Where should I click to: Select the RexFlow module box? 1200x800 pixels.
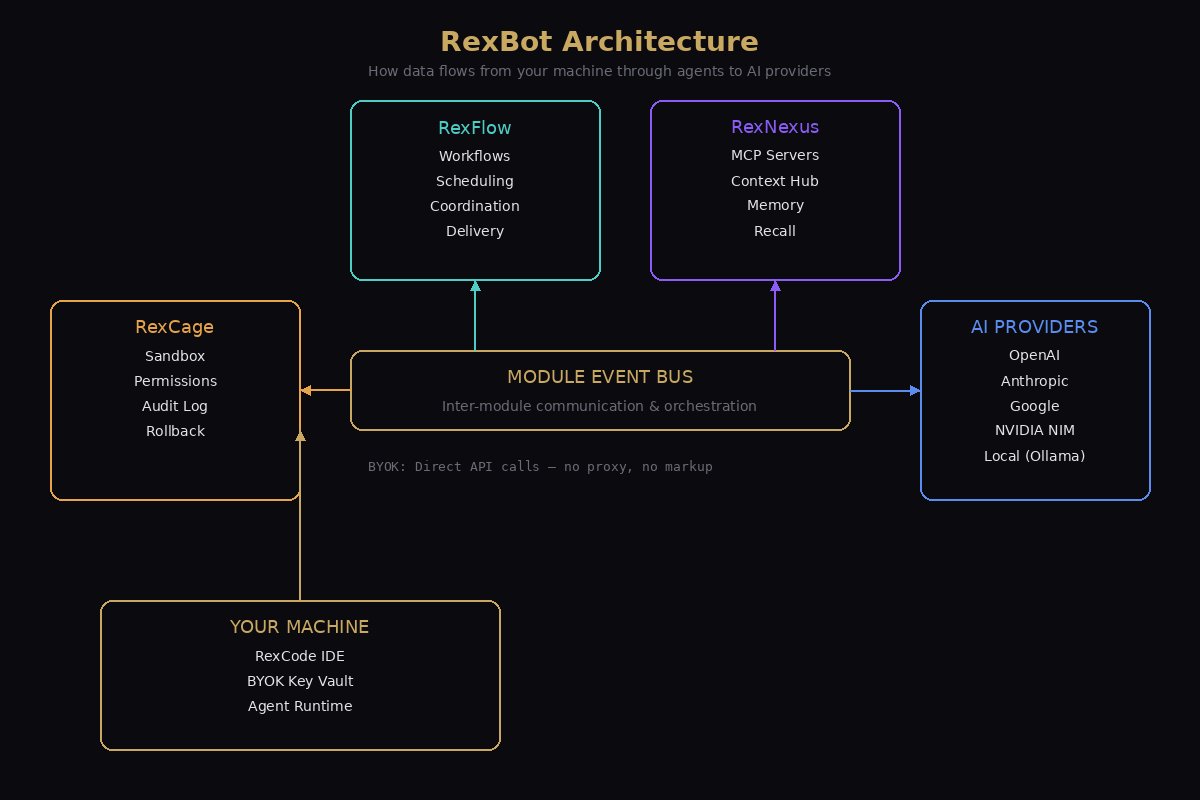pos(475,128)
